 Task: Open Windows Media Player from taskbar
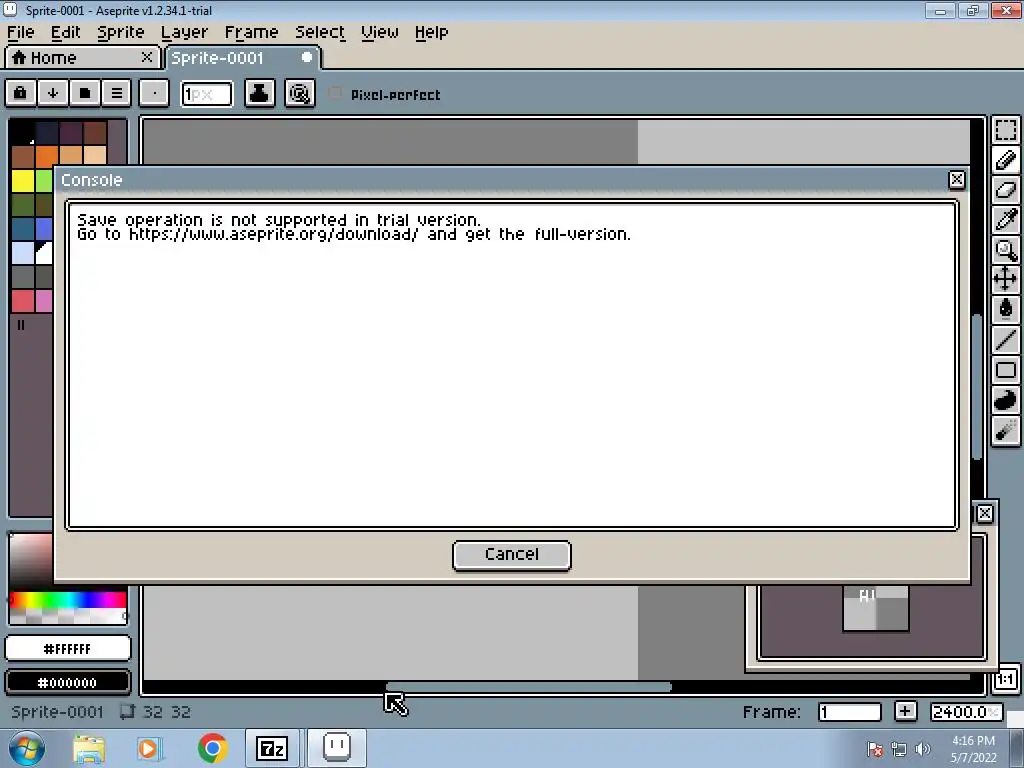pyautogui.click(x=149, y=748)
